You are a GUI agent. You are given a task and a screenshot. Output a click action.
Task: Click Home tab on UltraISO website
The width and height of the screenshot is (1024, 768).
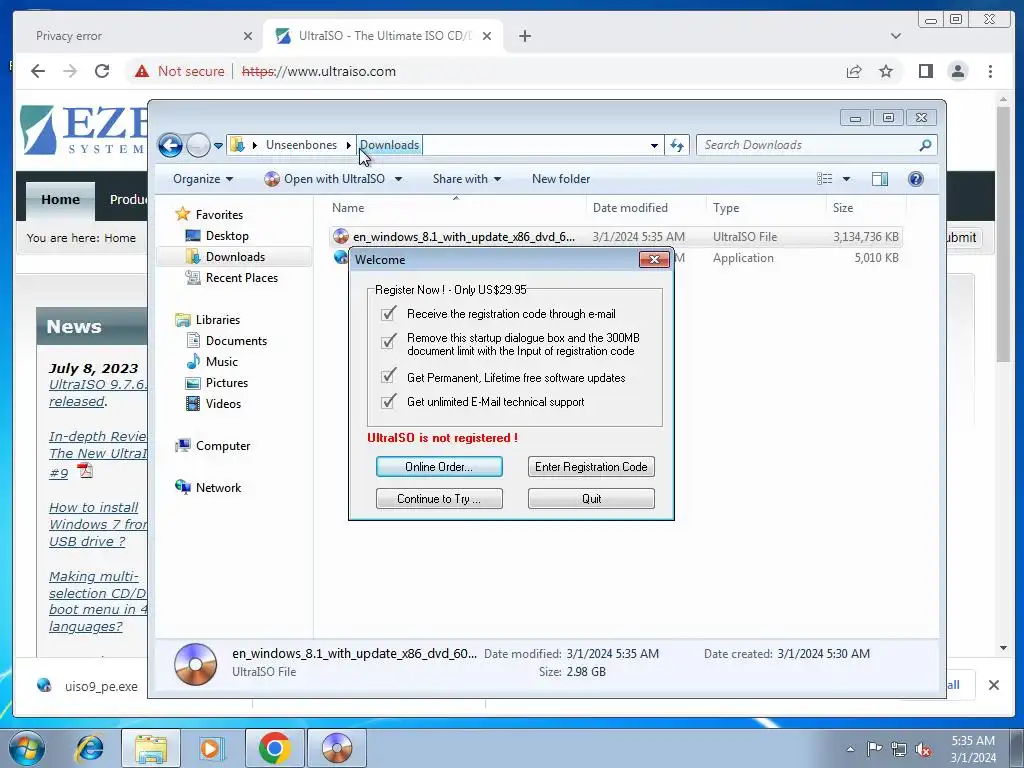click(60, 200)
